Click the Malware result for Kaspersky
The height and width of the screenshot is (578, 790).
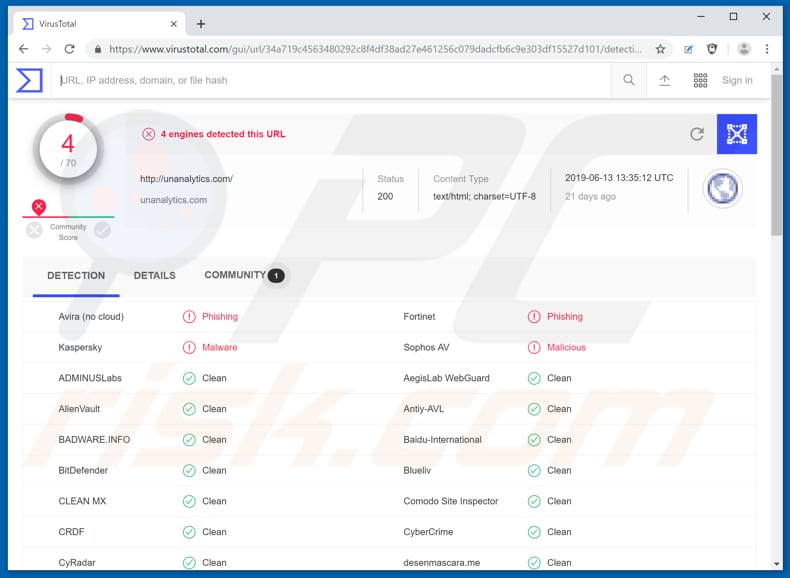point(220,347)
